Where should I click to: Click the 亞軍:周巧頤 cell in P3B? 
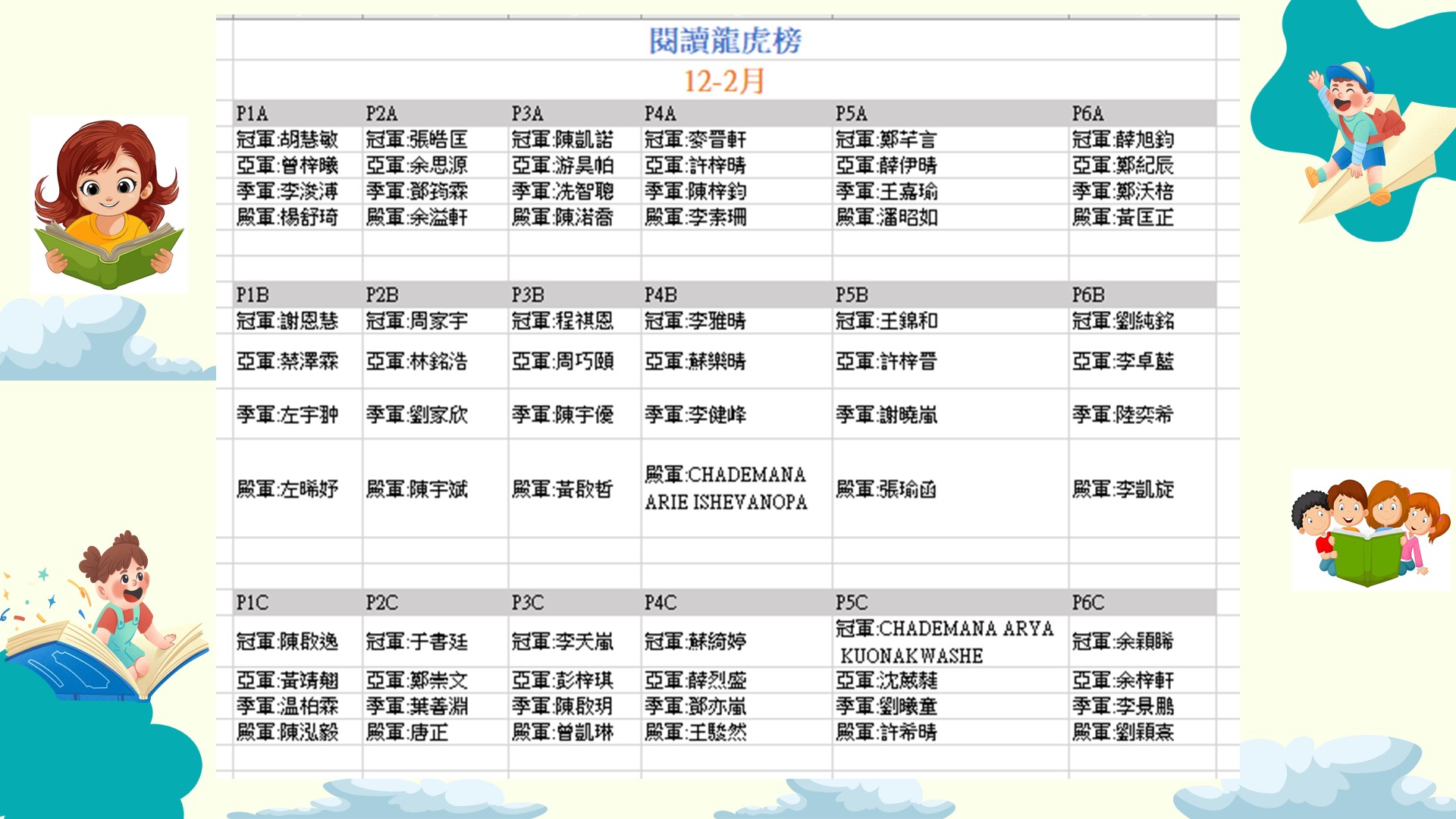[563, 362]
